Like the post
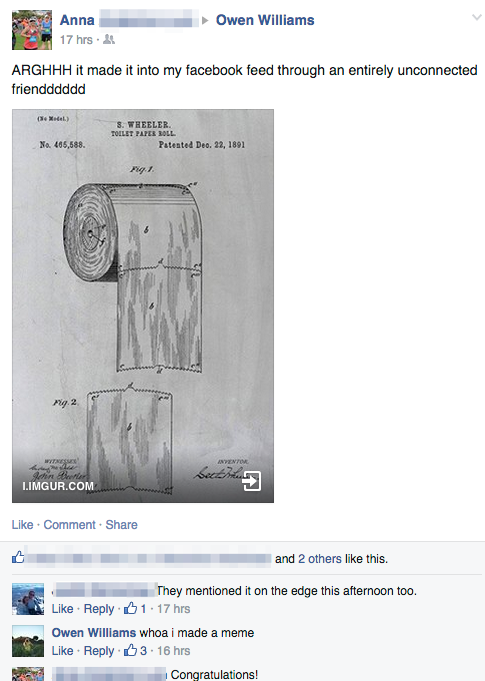Image resolution: width=485 pixels, height=681 pixels. pos(22,525)
